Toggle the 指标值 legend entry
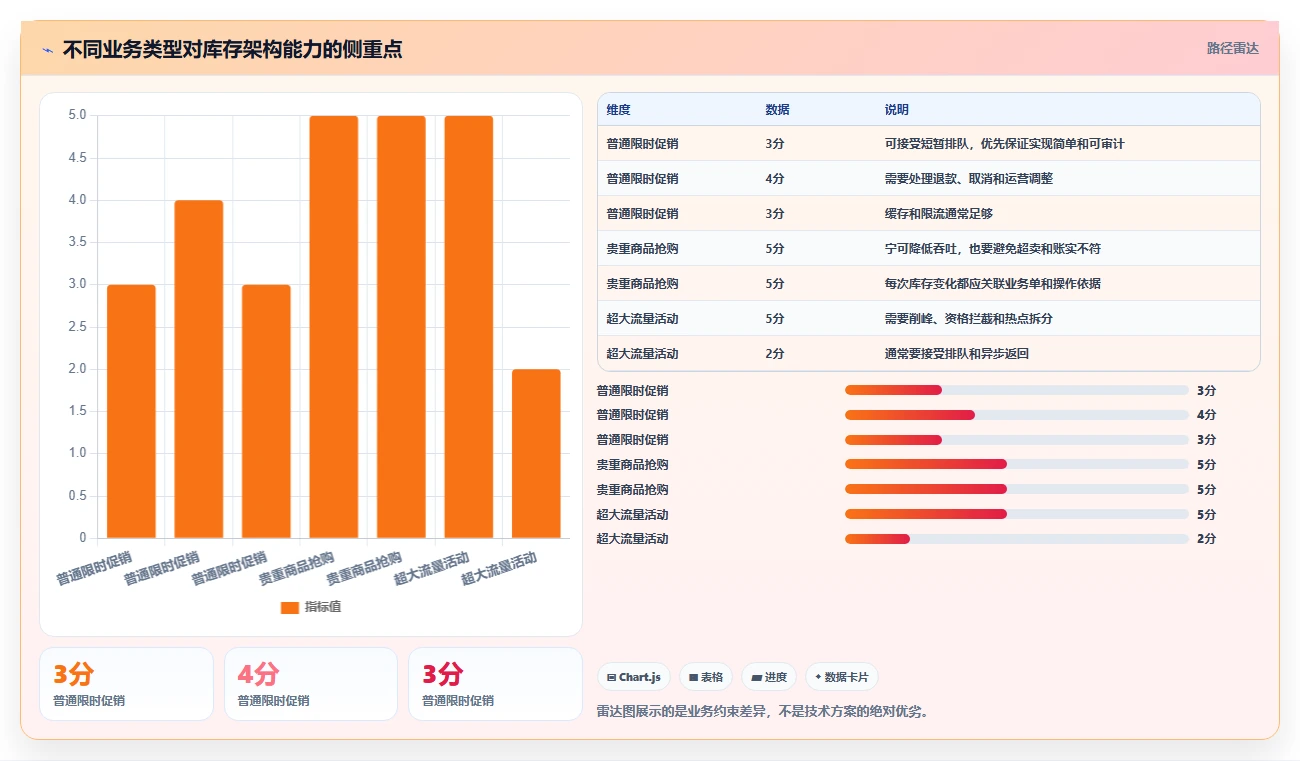The width and height of the screenshot is (1300, 761). [311, 607]
